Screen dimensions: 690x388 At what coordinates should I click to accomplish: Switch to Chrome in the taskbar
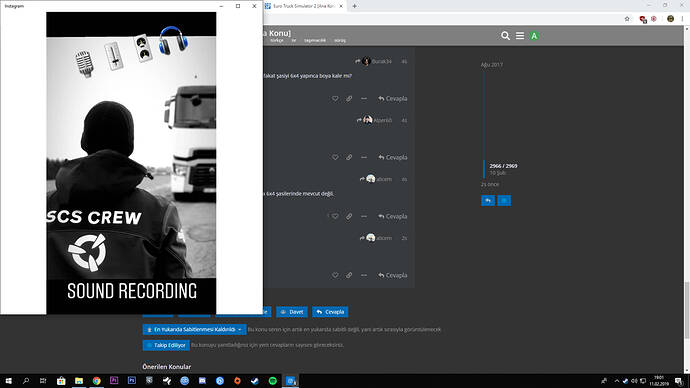(96, 381)
